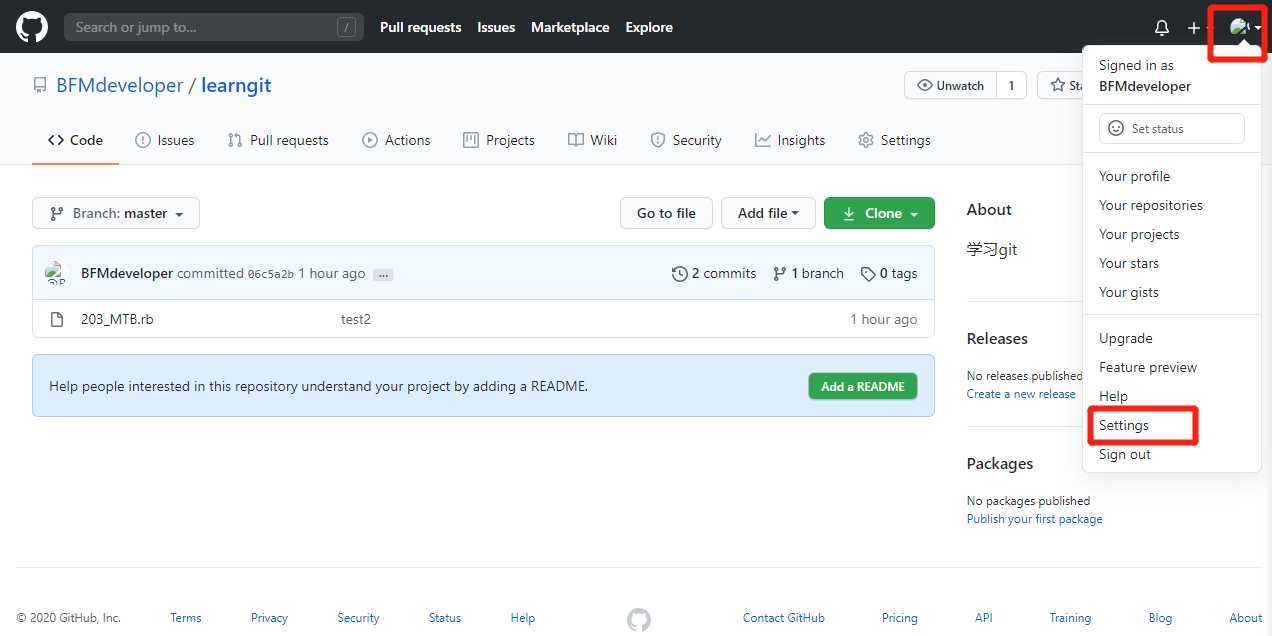Viewport: 1272px width, 636px height.
Task: Click the Set status button
Action: (x=1172, y=129)
